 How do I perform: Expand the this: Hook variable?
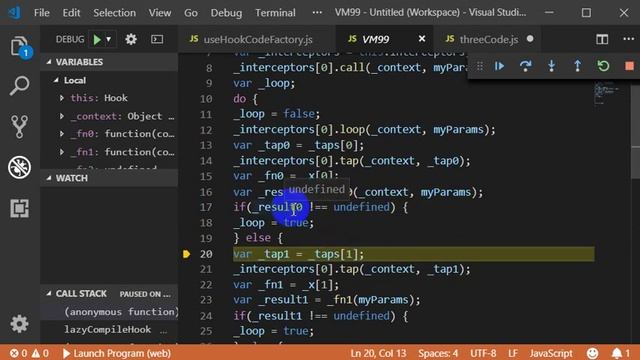click(x=62, y=98)
